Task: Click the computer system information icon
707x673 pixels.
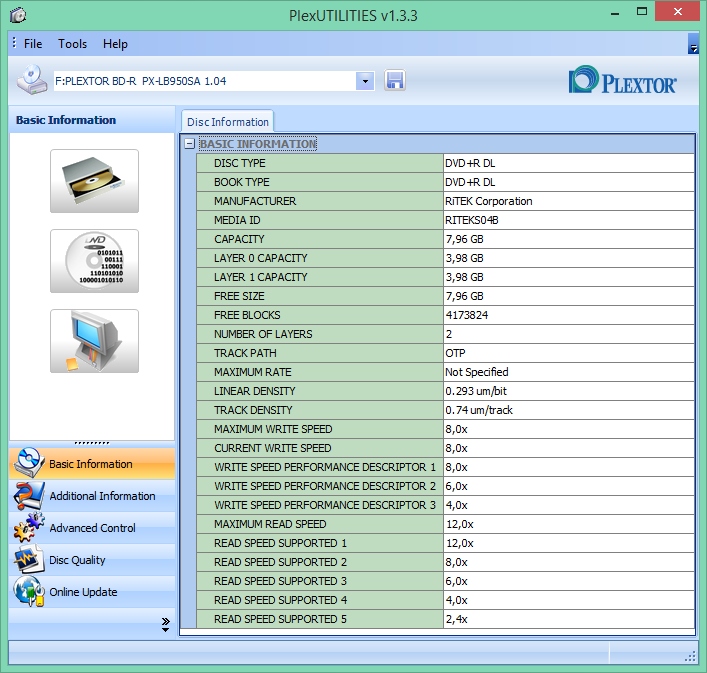Action: click(x=94, y=341)
